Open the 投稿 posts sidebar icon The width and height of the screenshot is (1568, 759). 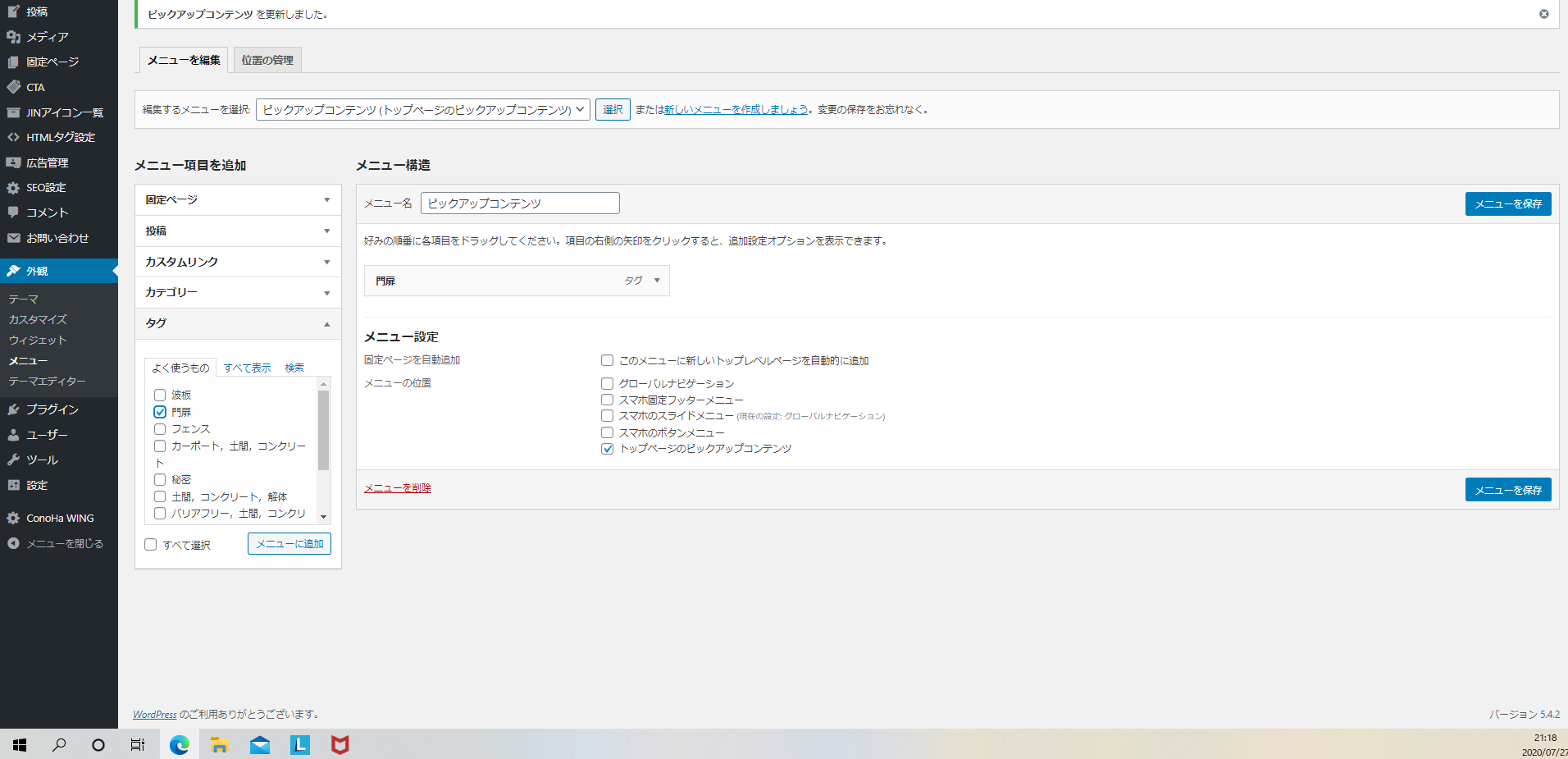(13, 11)
